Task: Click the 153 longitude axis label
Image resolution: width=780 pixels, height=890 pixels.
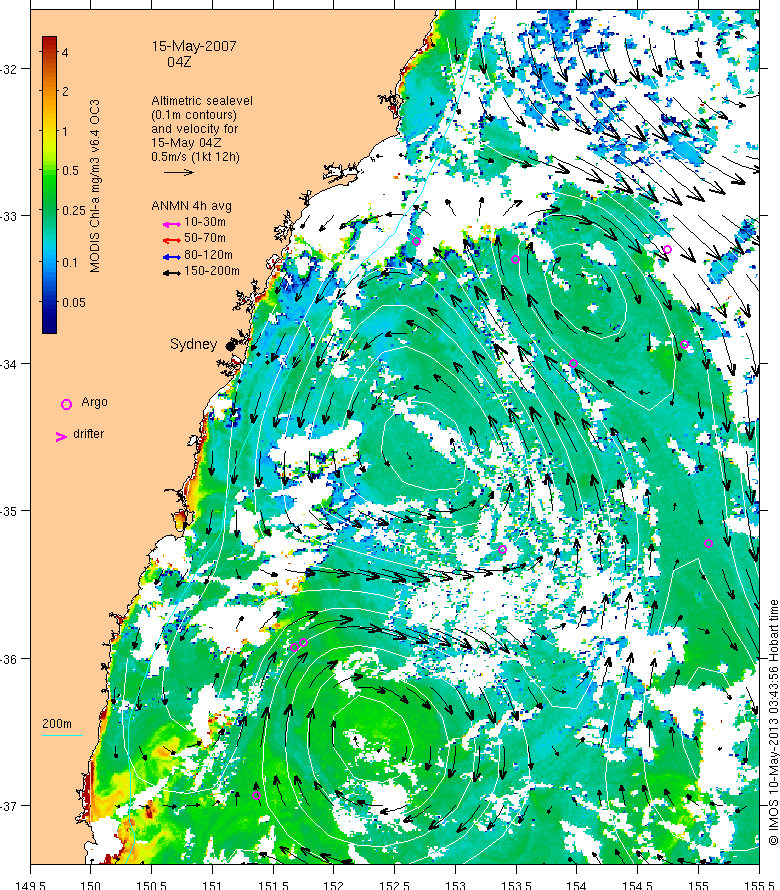Action: coord(455,885)
